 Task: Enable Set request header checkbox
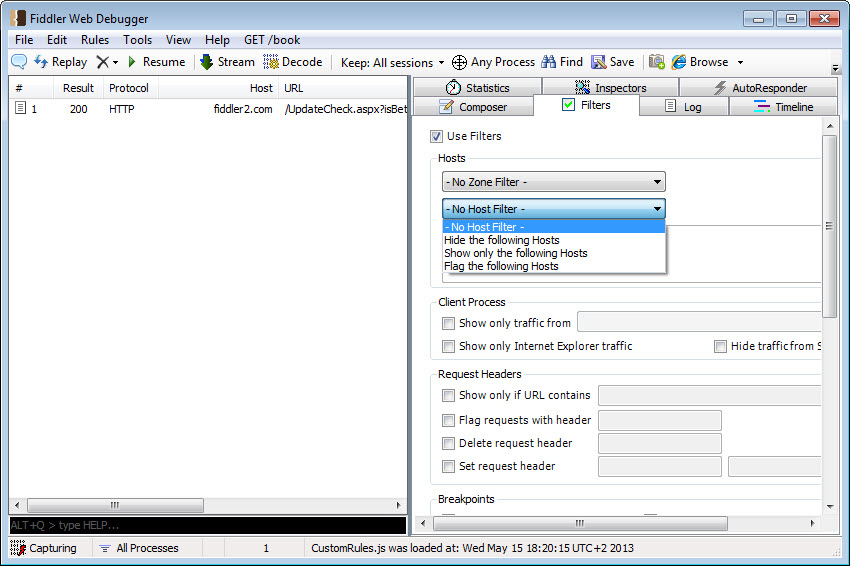pyautogui.click(x=448, y=466)
